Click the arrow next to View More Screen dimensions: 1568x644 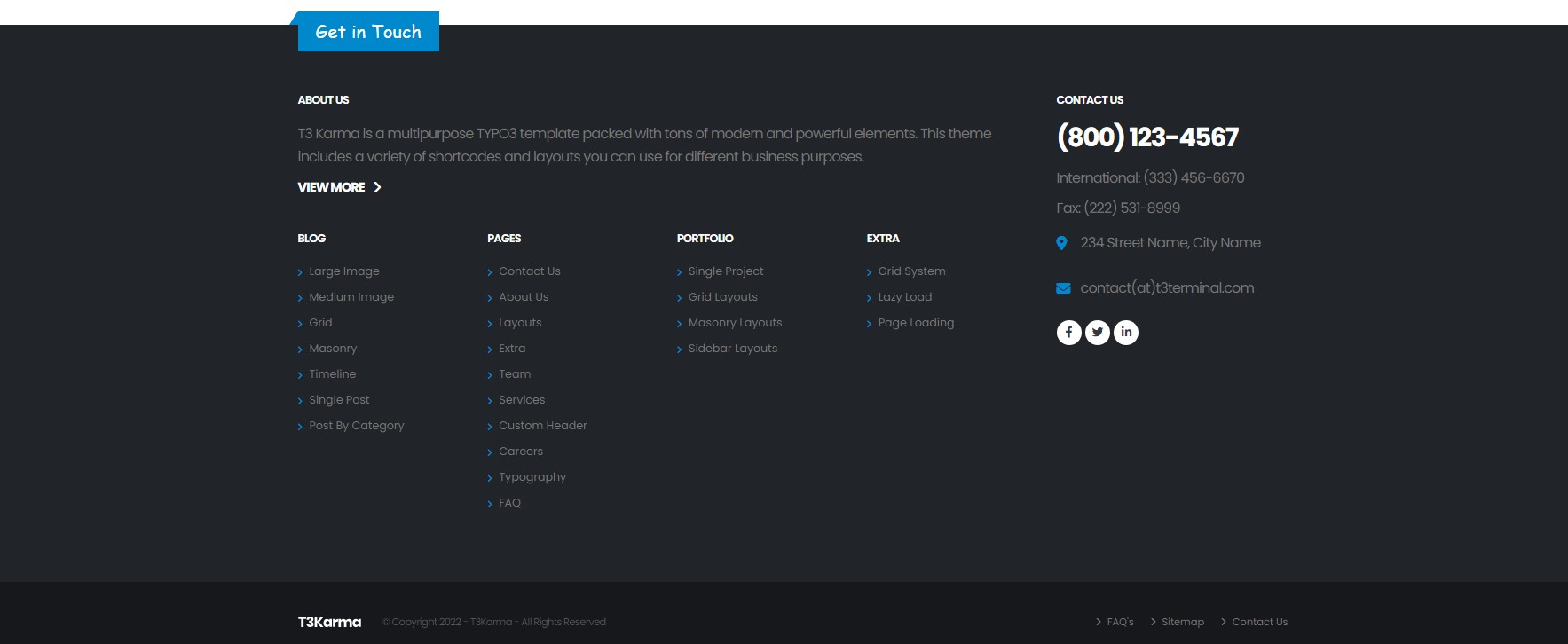click(377, 187)
